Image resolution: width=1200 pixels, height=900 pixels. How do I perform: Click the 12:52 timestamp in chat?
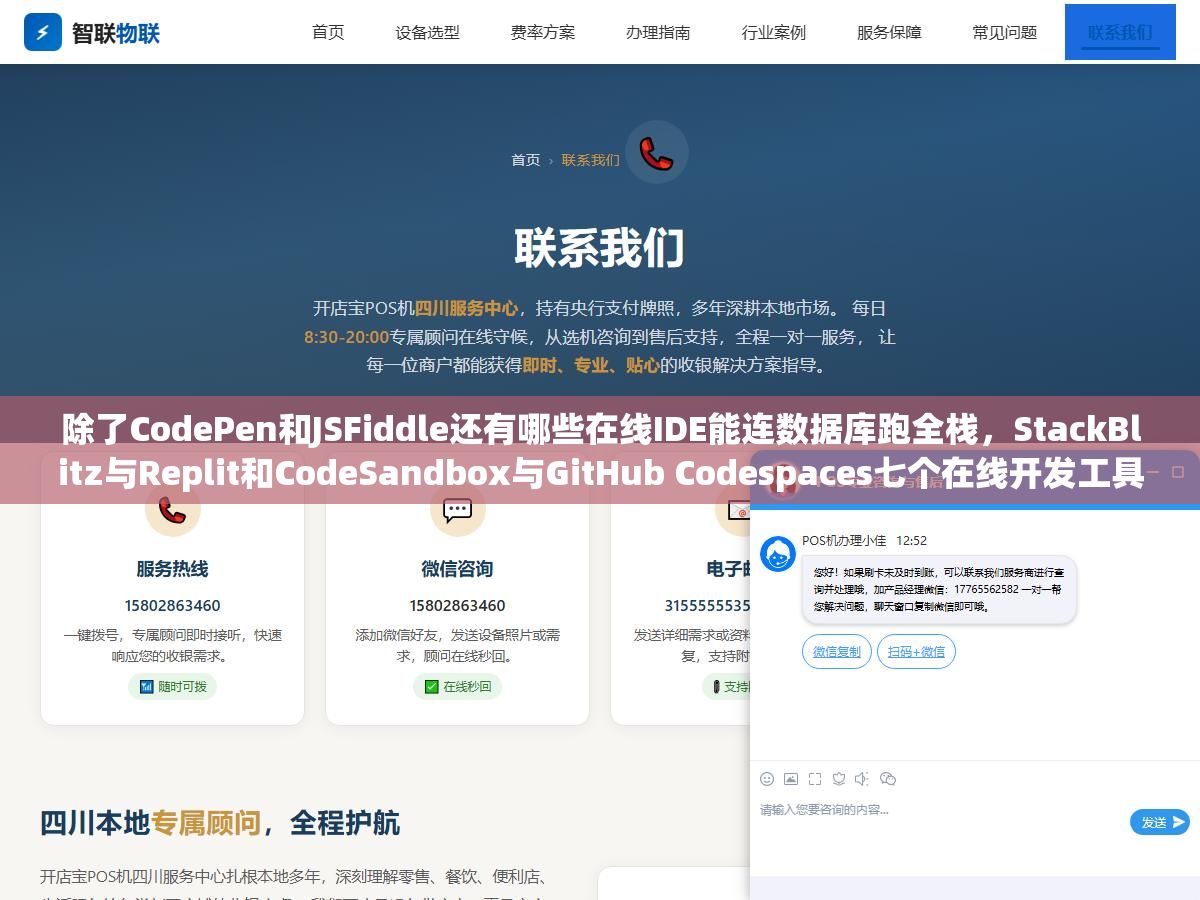pos(911,541)
